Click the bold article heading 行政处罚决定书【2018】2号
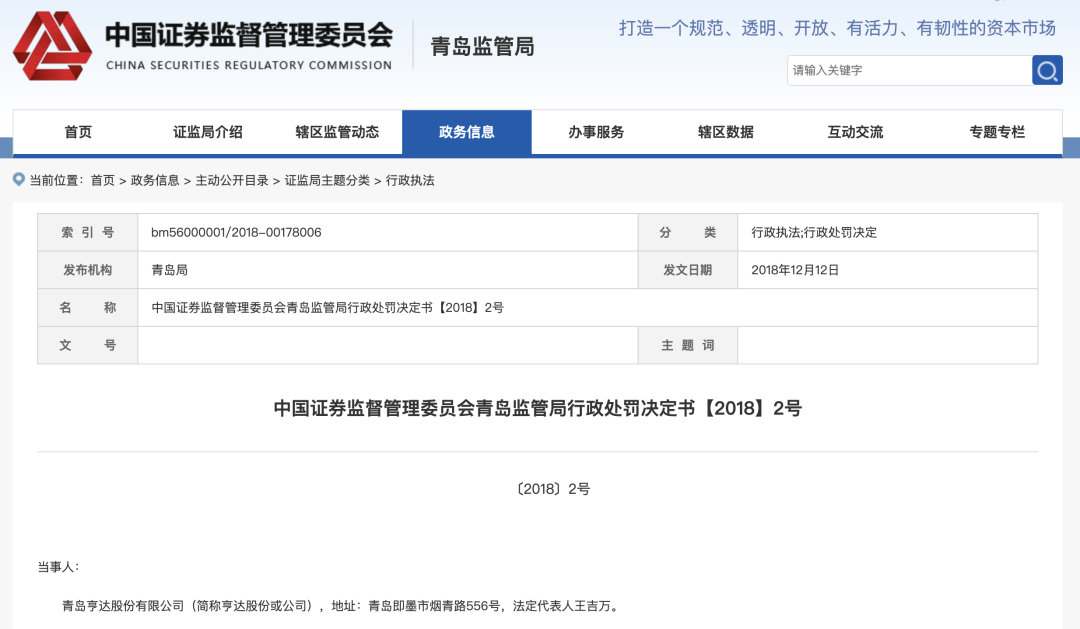The width and height of the screenshot is (1080, 629). 537,409
